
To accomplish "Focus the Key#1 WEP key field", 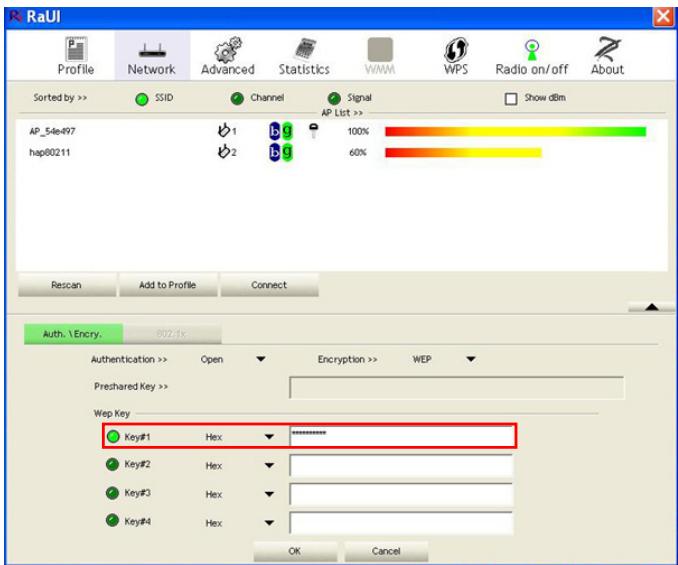I will pyautogui.click(x=401, y=437).
